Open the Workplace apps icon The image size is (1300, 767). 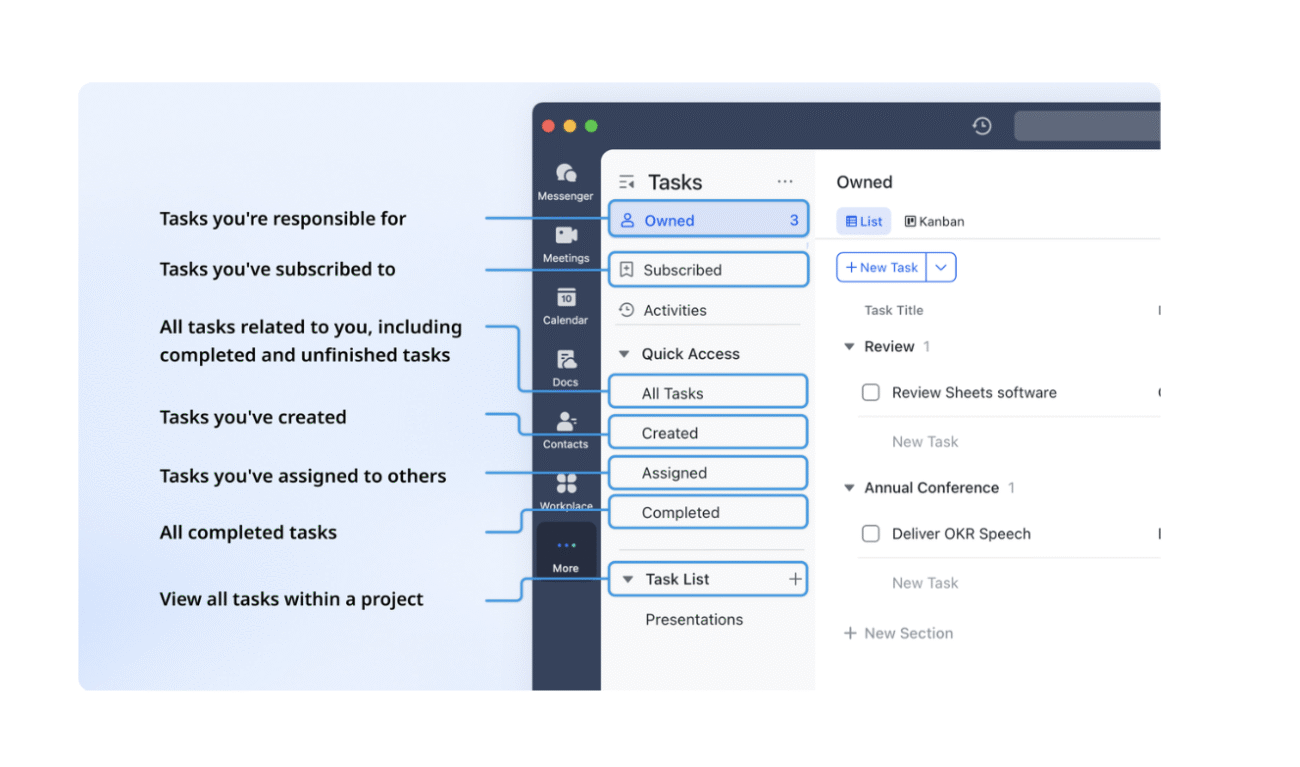(x=566, y=485)
